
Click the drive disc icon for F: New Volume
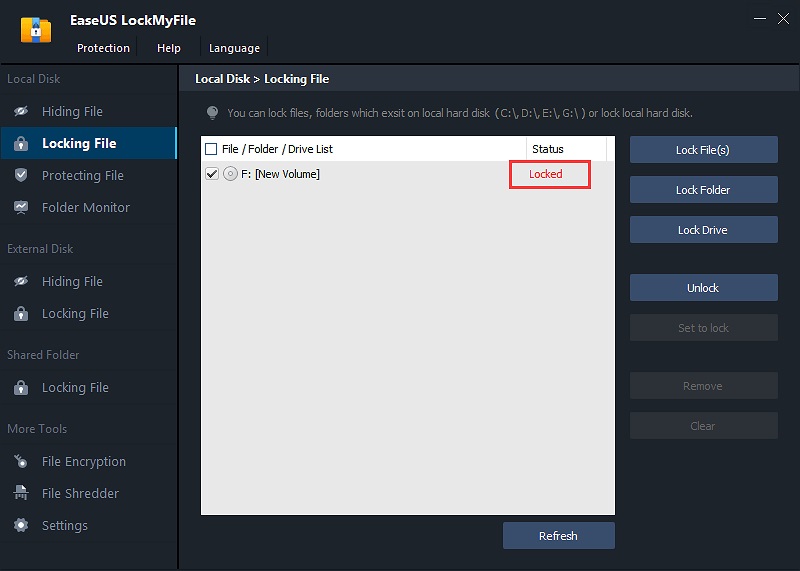click(231, 174)
